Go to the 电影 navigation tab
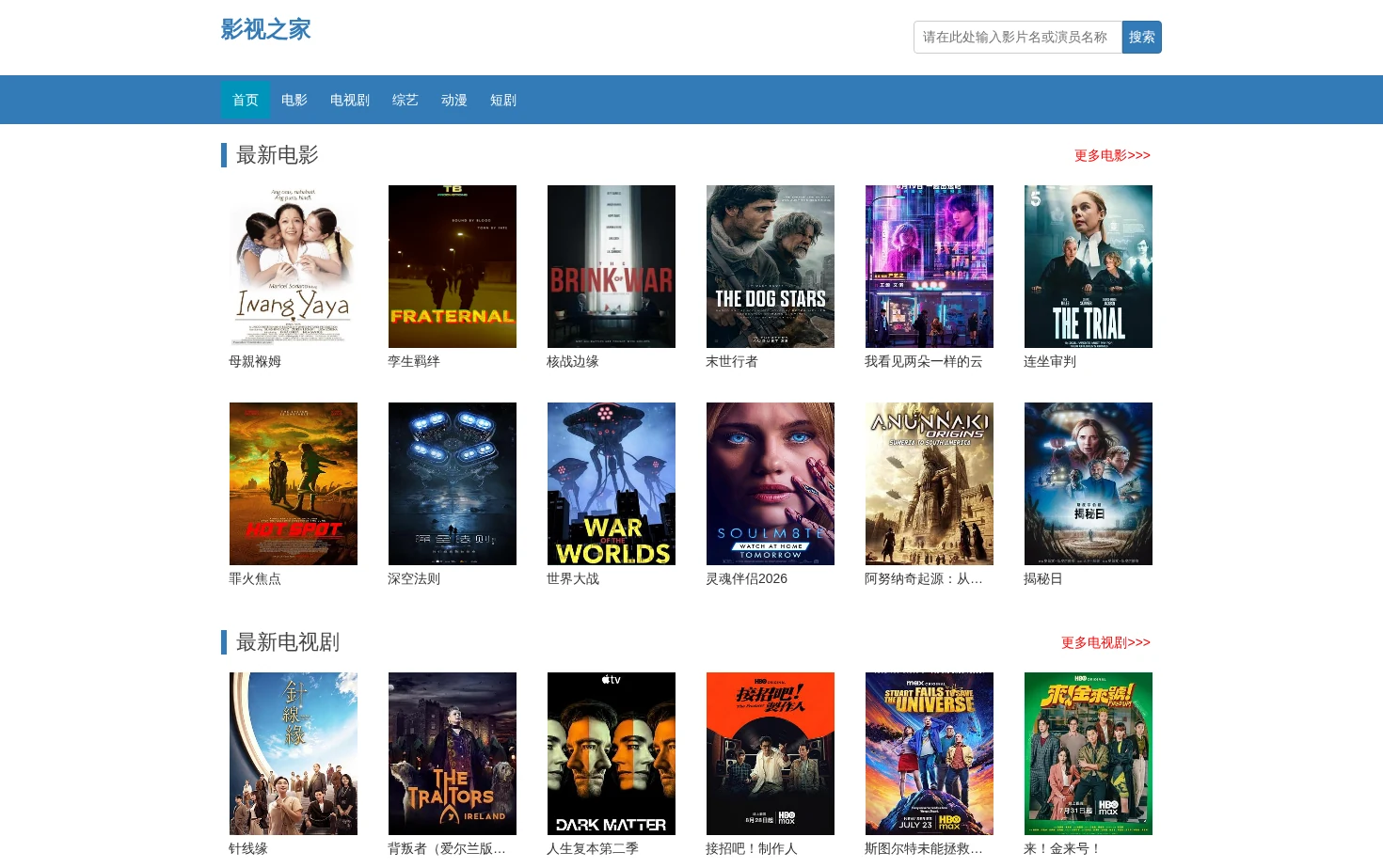 pos(294,100)
